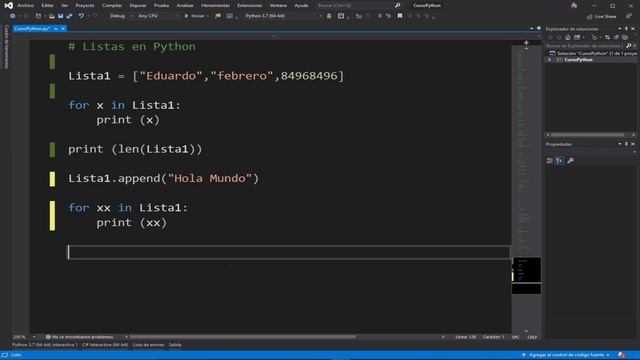The height and width of the screenshot is (360, 640).
Task: Click the save file icon
Action: click(x=60, y=16)
